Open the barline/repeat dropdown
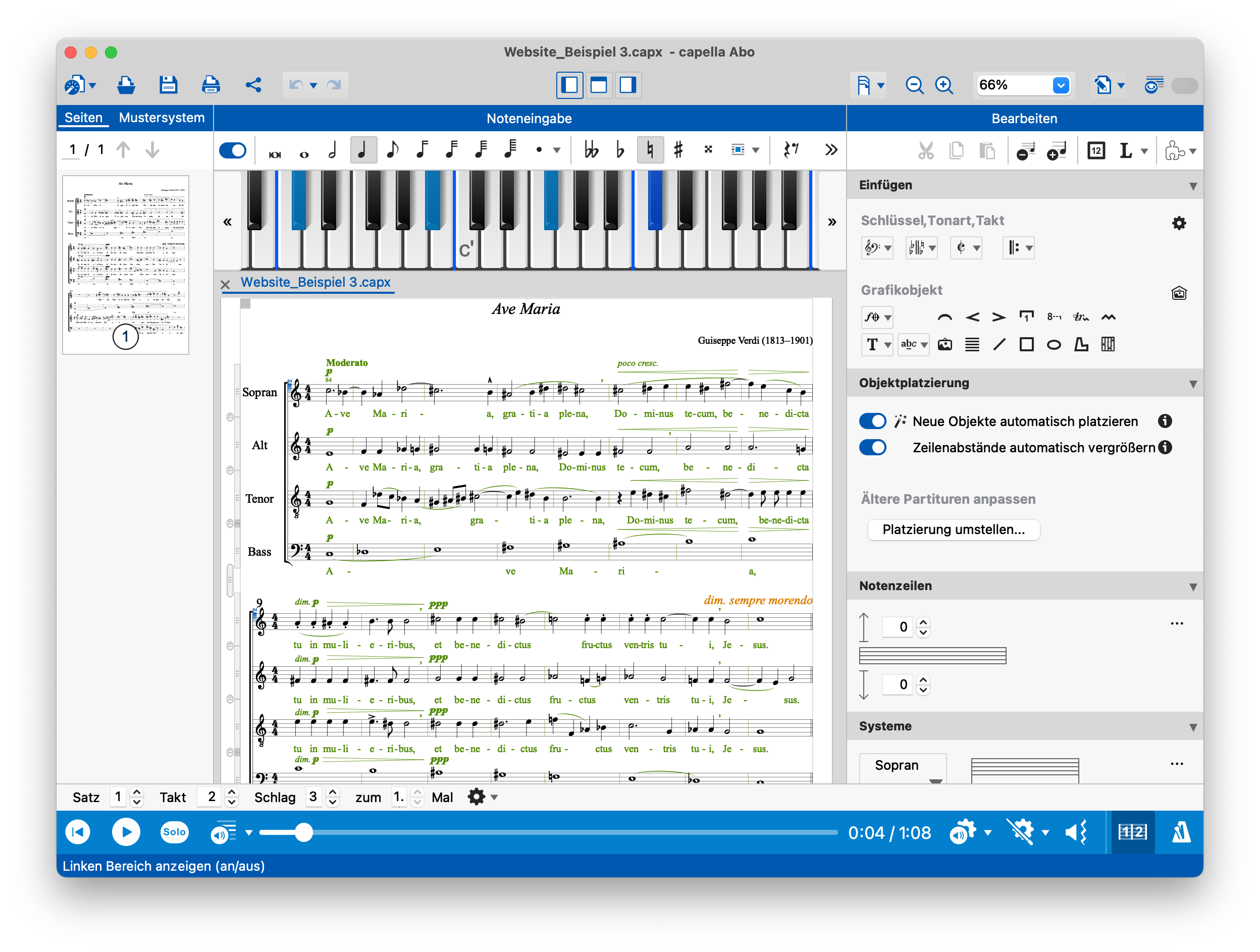 pyautogui.click(x=1019, y=248)
